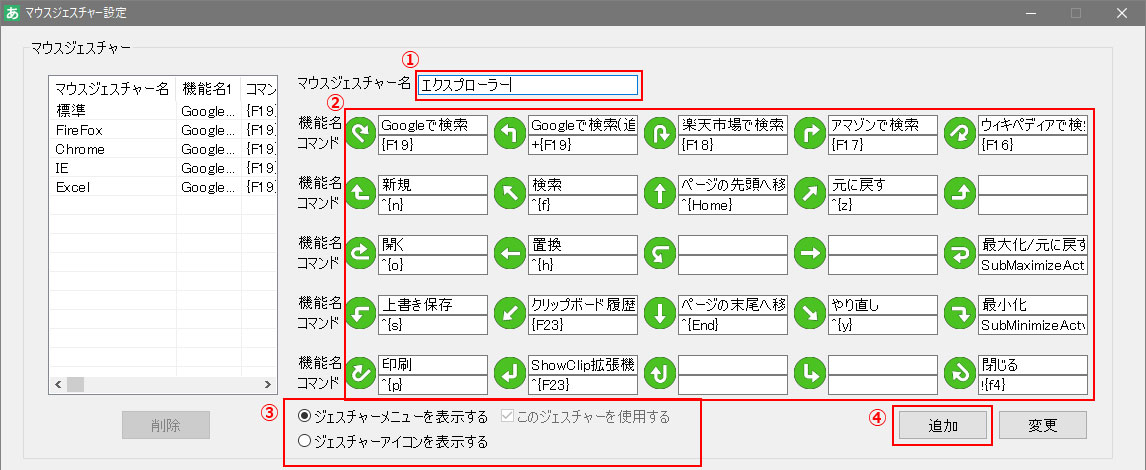Click the {F18} command field
Screen dimensions: 1146x470
pyautogui.click(x=733, y=145)
